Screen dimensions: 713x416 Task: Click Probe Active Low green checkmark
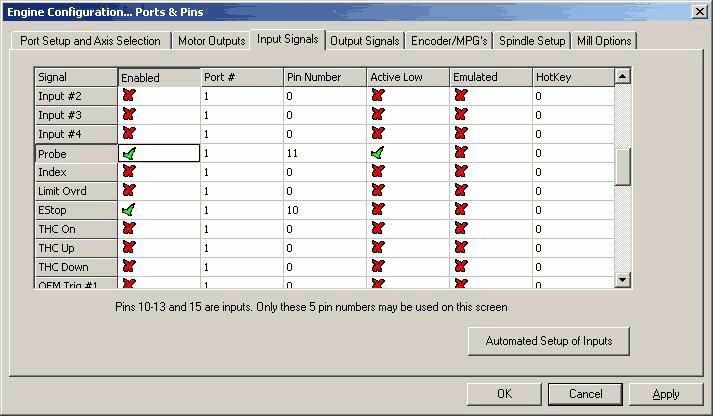point(377,154)
